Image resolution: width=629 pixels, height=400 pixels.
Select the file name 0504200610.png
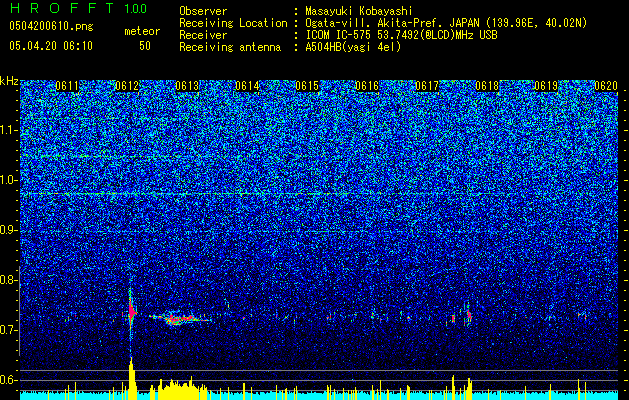51,26
